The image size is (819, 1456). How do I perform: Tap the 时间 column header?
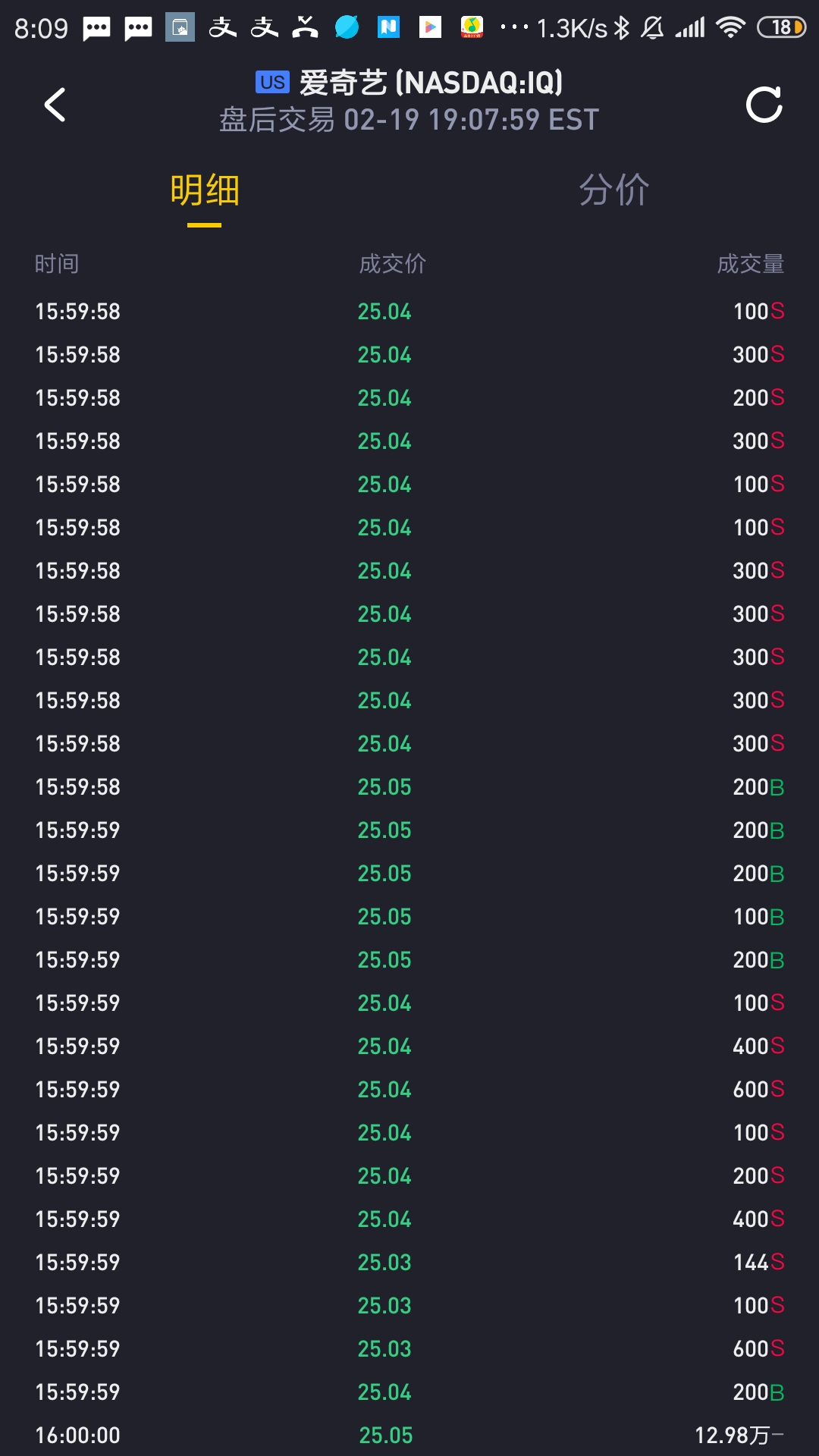57,264
